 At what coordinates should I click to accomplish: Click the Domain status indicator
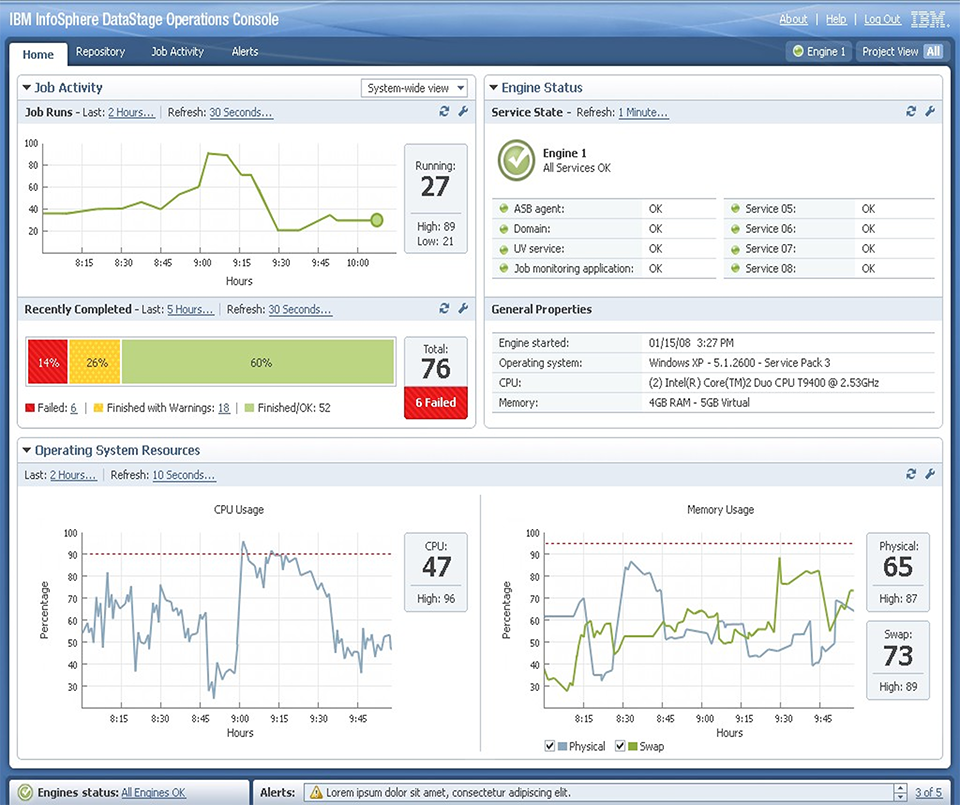point(504,229)
